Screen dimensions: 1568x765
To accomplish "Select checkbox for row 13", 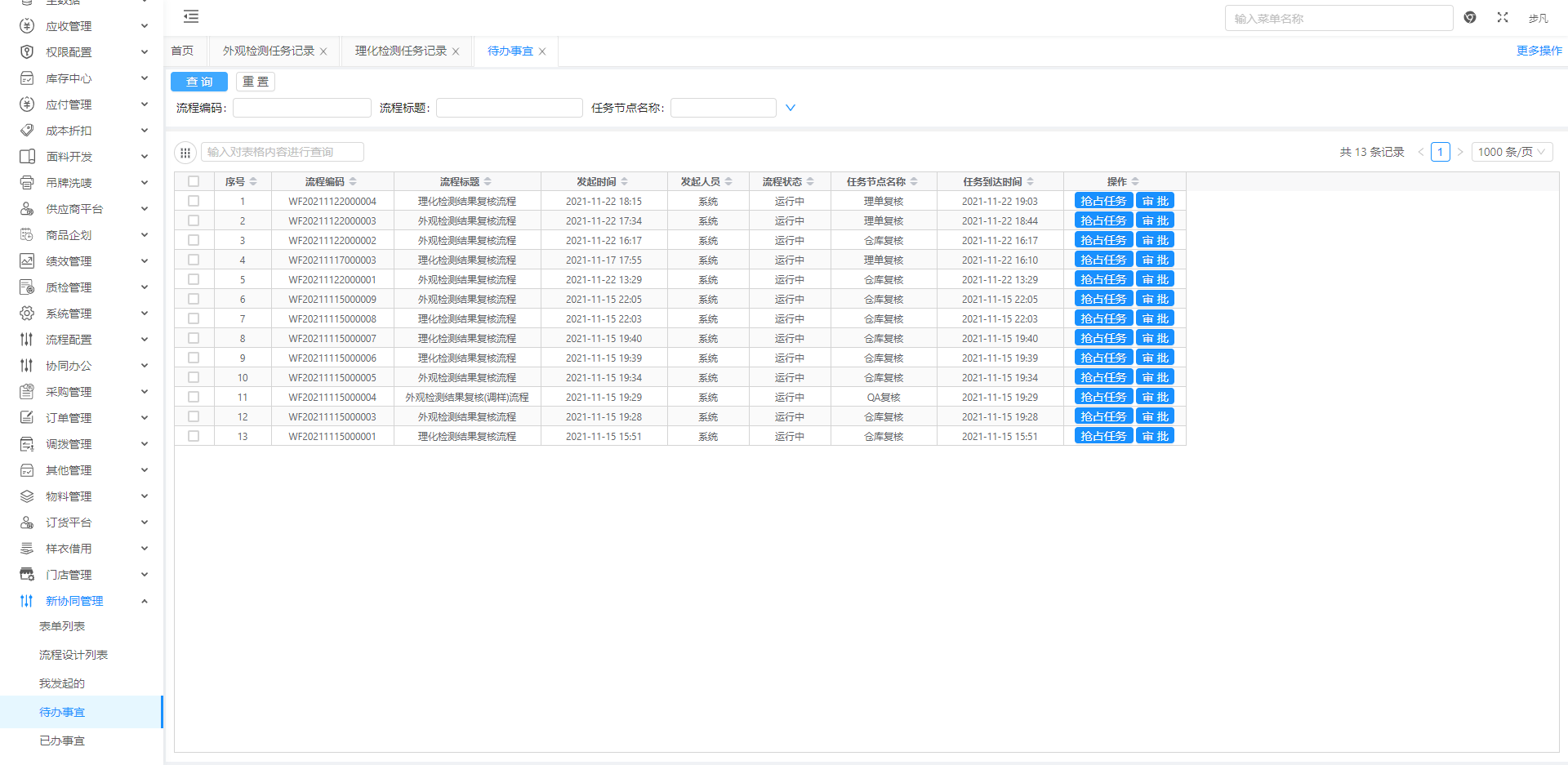I will coord(194,436).
